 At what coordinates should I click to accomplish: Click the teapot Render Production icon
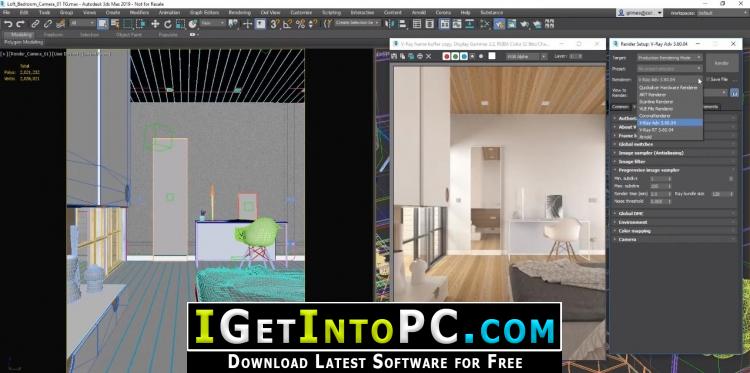pos(524,23)
